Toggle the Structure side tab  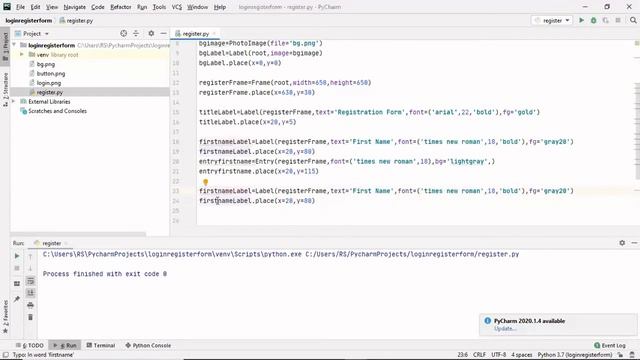[5, 90]
